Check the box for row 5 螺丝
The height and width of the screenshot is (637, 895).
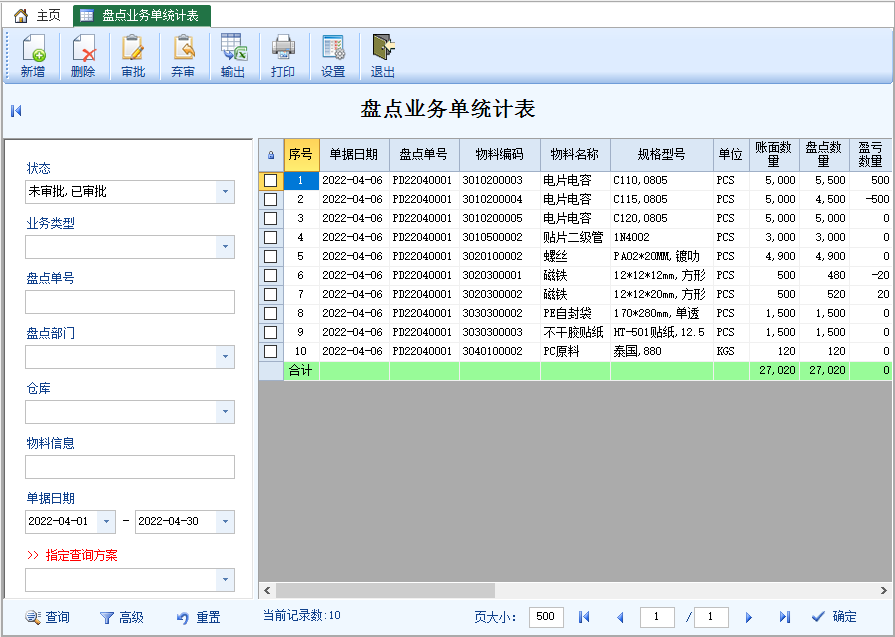(x=271, y=256)
